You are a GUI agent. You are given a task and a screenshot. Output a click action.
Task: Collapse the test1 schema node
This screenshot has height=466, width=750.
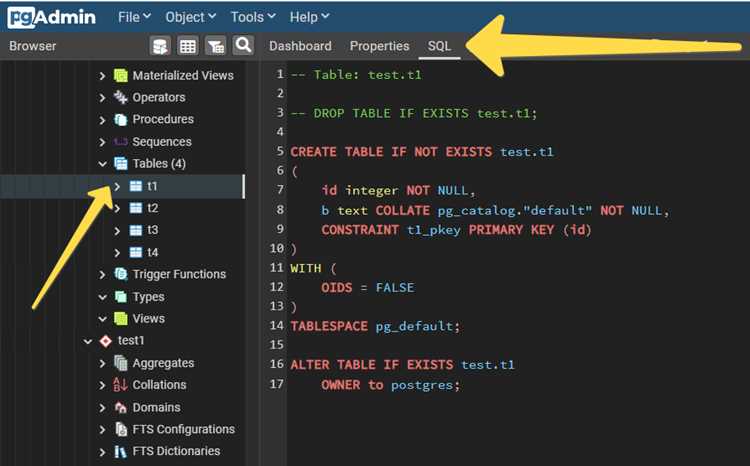tap(88, 341)
